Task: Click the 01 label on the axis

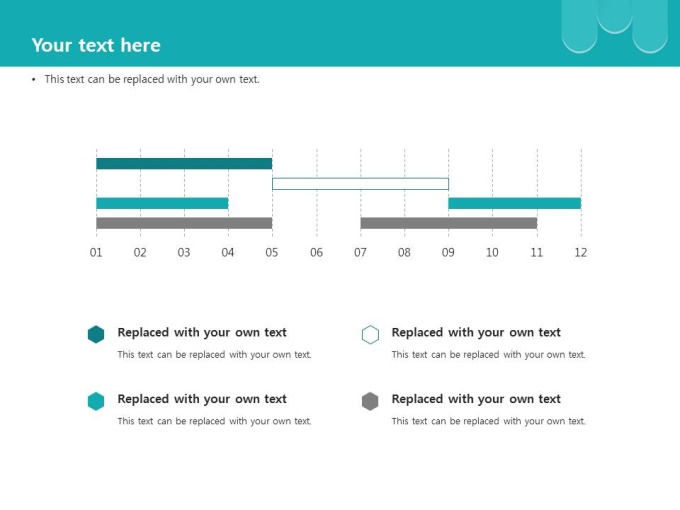Action: [96, 253]
